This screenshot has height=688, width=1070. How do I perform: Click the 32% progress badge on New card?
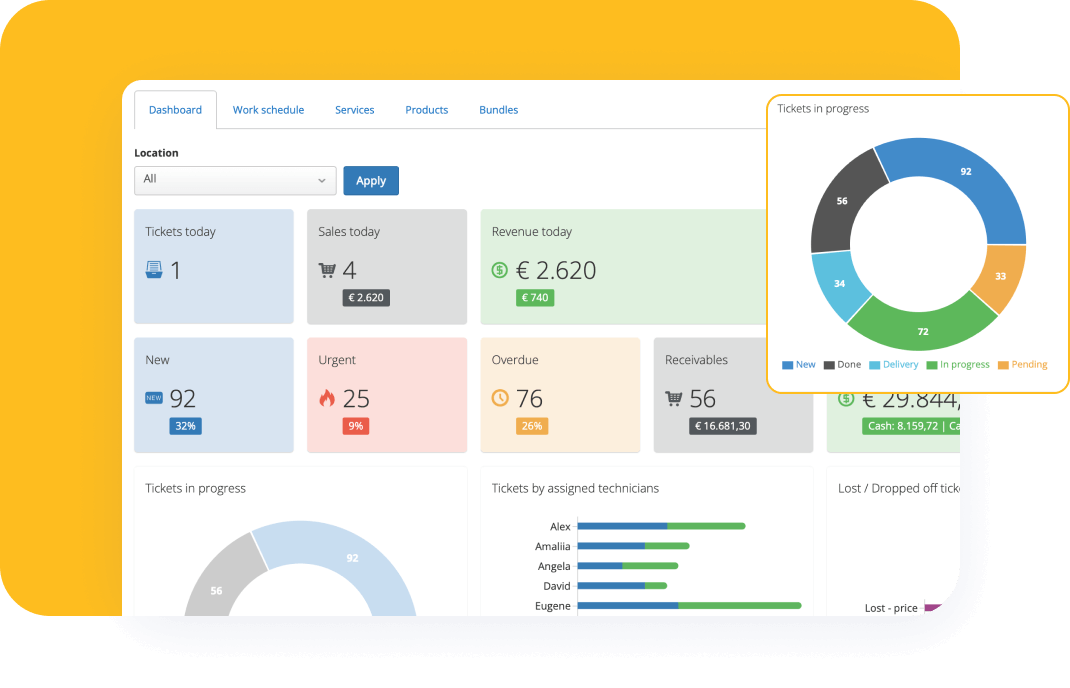point(185,425)
